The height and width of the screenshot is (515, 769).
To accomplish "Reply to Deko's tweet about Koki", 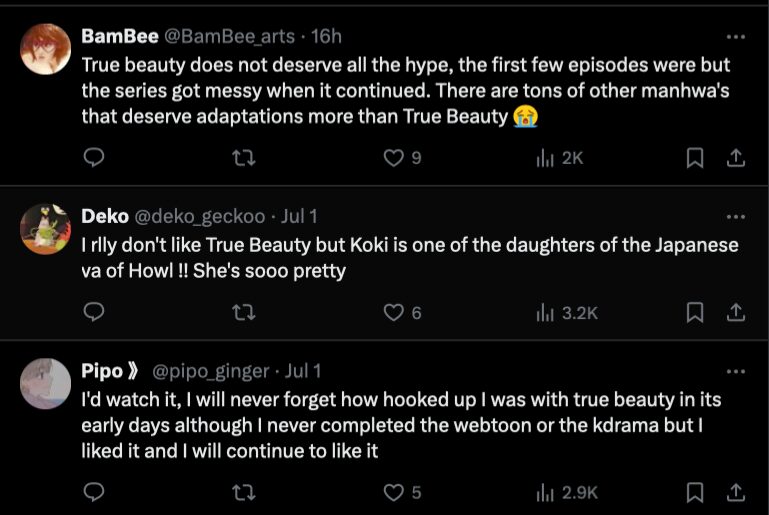I will coord(93,313).
